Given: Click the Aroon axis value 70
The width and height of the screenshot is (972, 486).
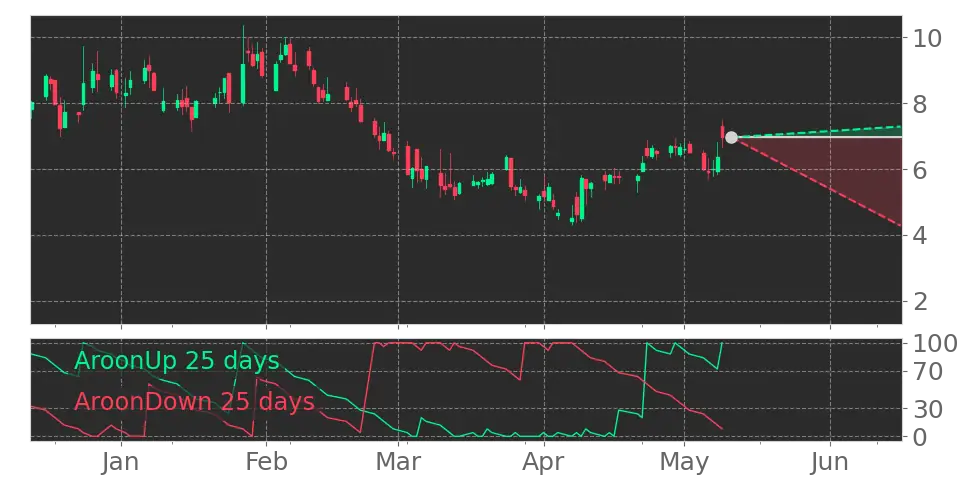Looking at the screenshot, I should tap(926, 372).
